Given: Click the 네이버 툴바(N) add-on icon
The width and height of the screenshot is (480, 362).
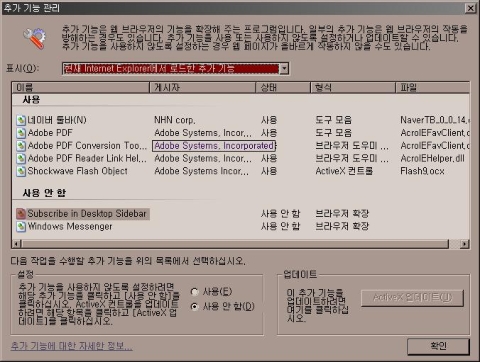Looking at the screenshot, I should tap(21, 120).
